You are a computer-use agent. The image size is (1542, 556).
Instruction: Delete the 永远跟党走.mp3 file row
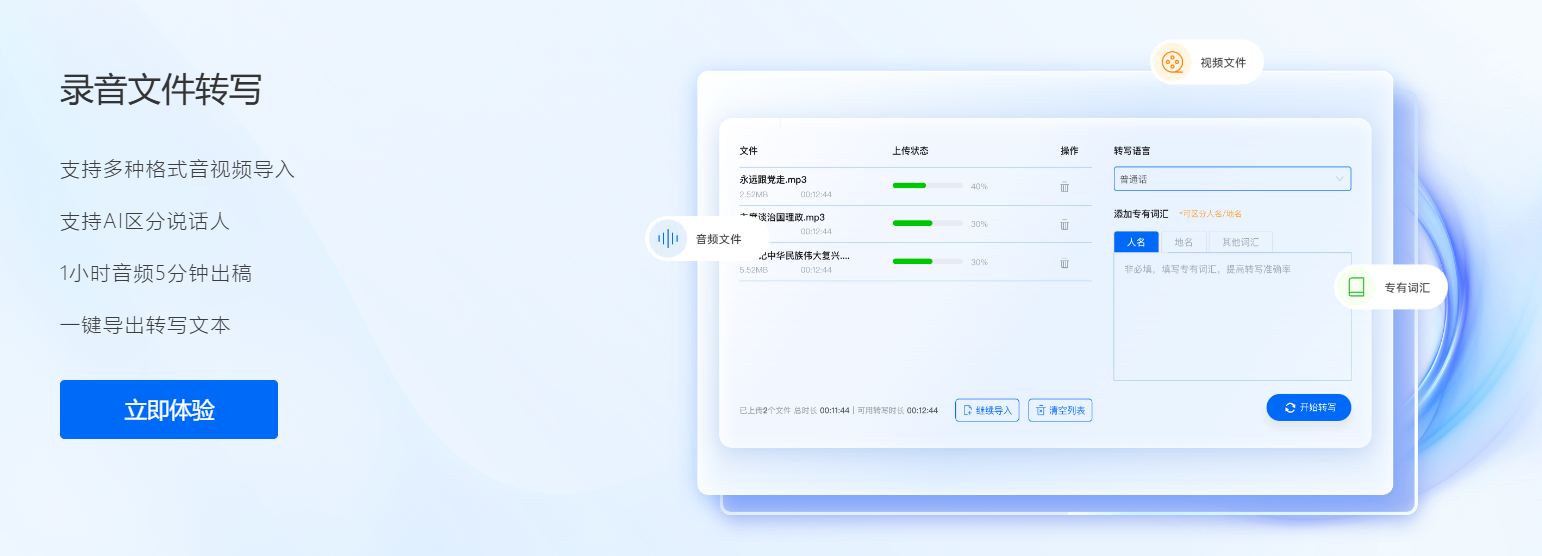1064,186
